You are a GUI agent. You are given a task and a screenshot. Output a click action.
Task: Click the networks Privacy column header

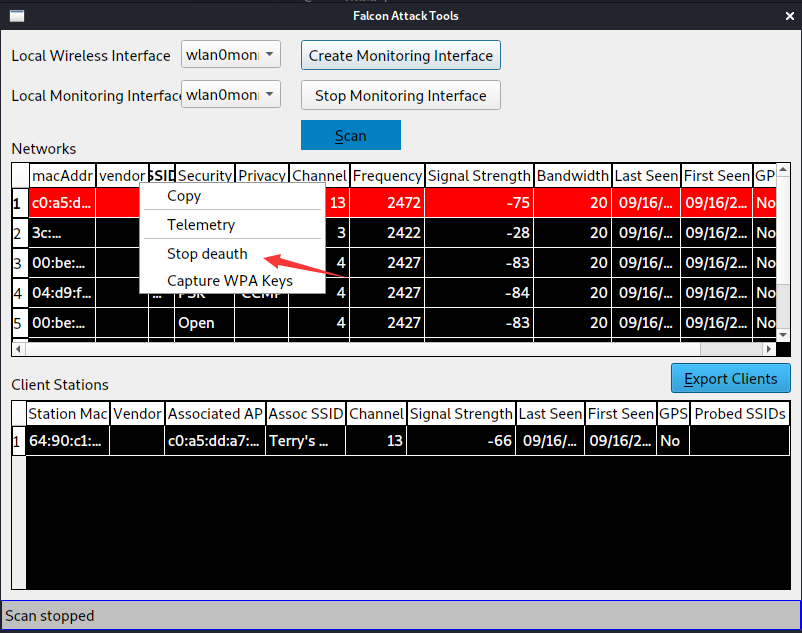262,175
